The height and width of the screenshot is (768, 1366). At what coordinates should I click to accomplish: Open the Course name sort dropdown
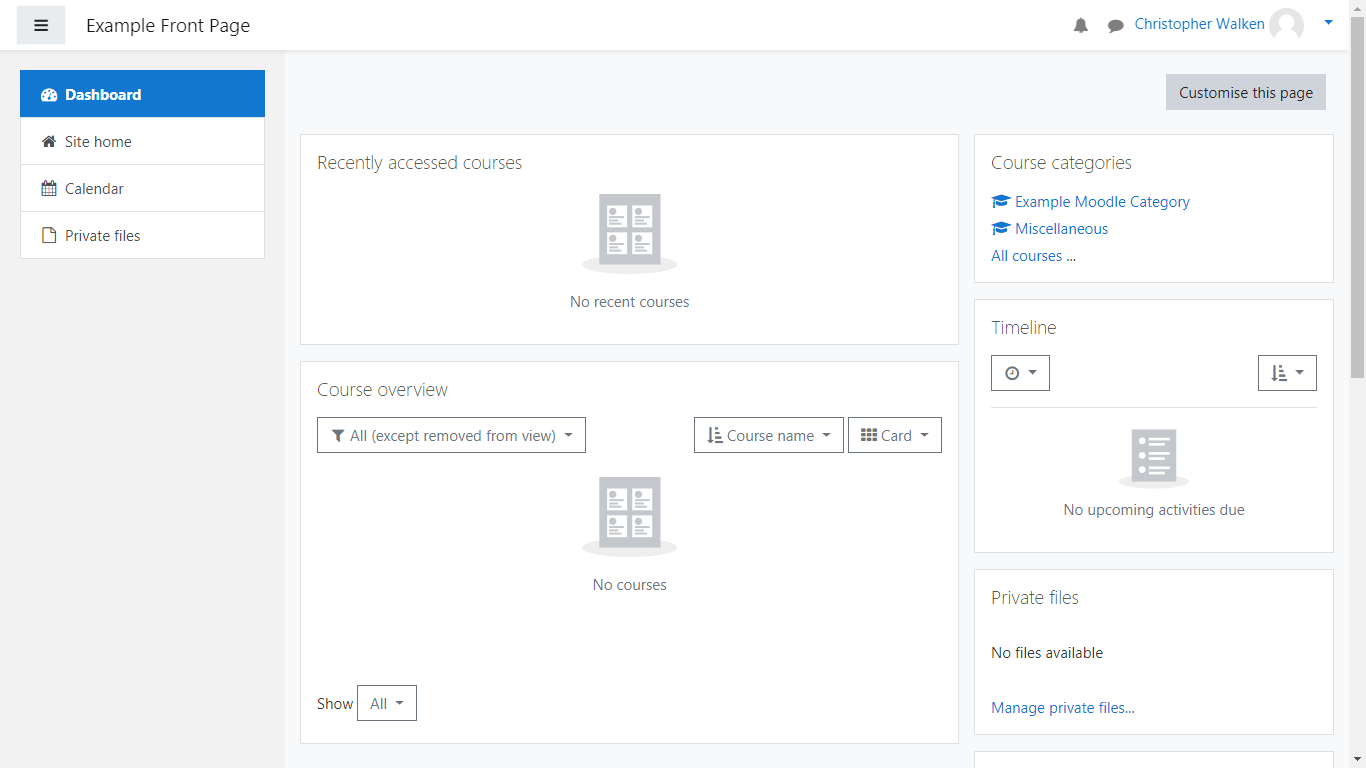(768, 435)
